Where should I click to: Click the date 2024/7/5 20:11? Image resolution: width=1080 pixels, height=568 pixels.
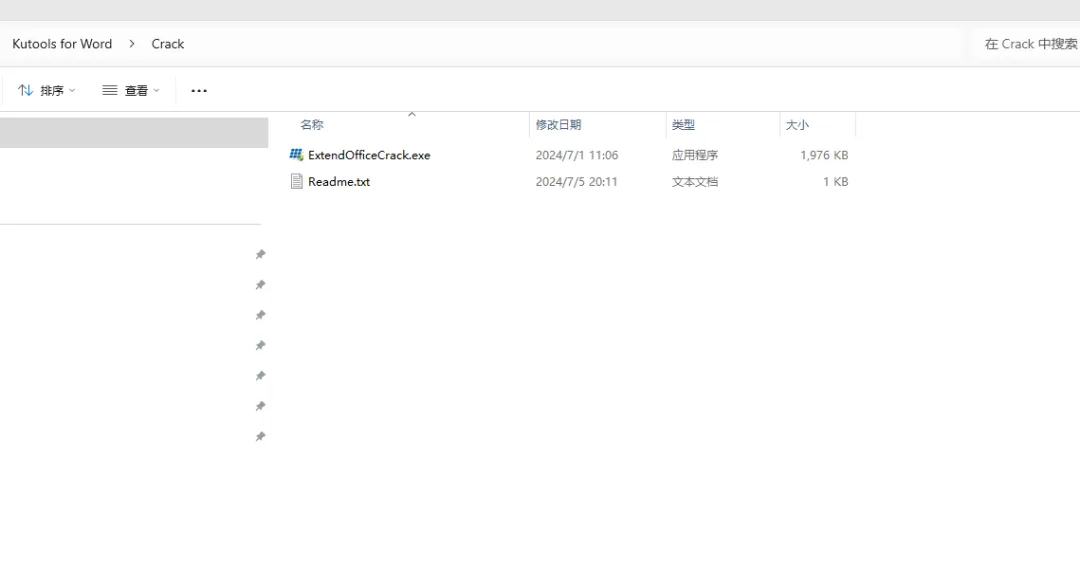tap(577, 182)
